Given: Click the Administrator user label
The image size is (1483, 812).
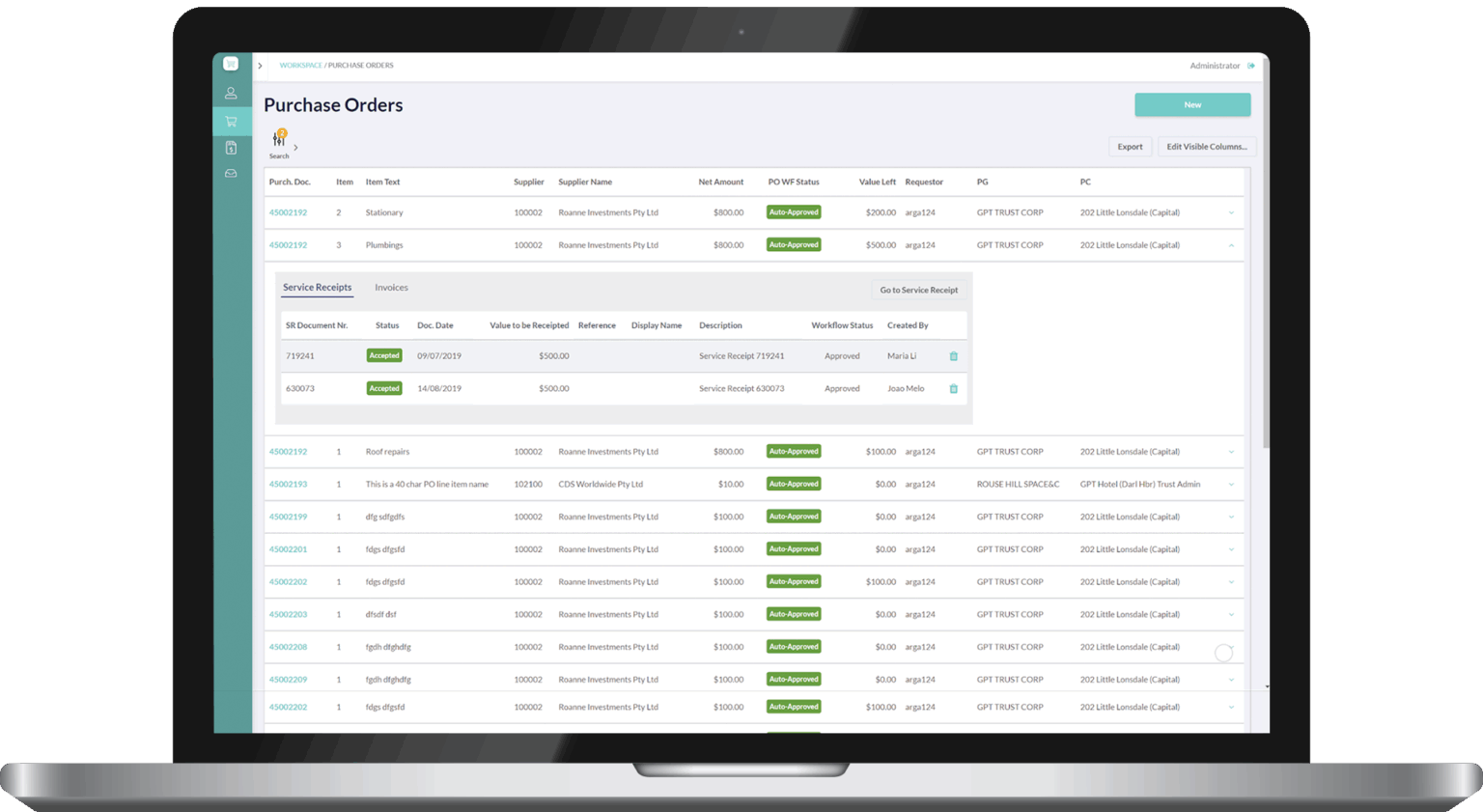Looking at the screenshot, I should point(1215,66).
